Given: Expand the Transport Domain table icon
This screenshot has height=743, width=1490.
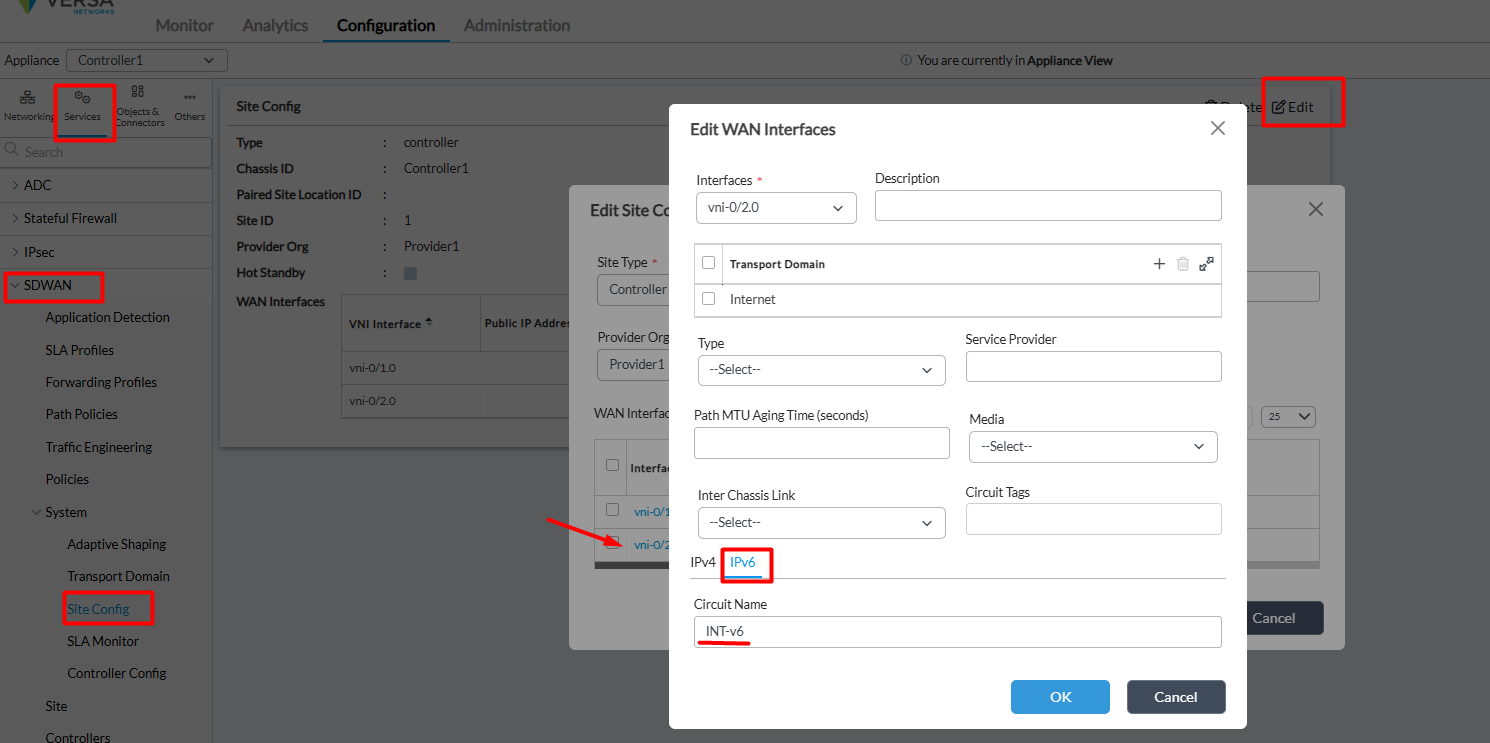Looking at the screenshot, I should click(x=1207, y=264).
